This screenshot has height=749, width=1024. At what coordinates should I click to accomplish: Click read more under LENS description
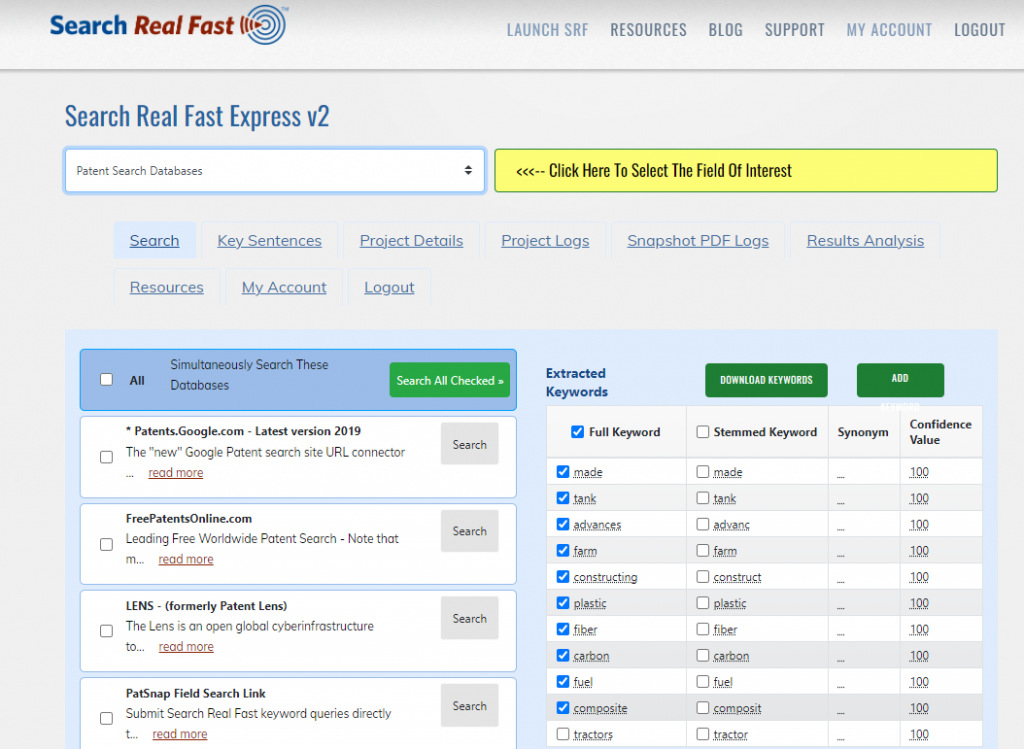tap(186, 646)
